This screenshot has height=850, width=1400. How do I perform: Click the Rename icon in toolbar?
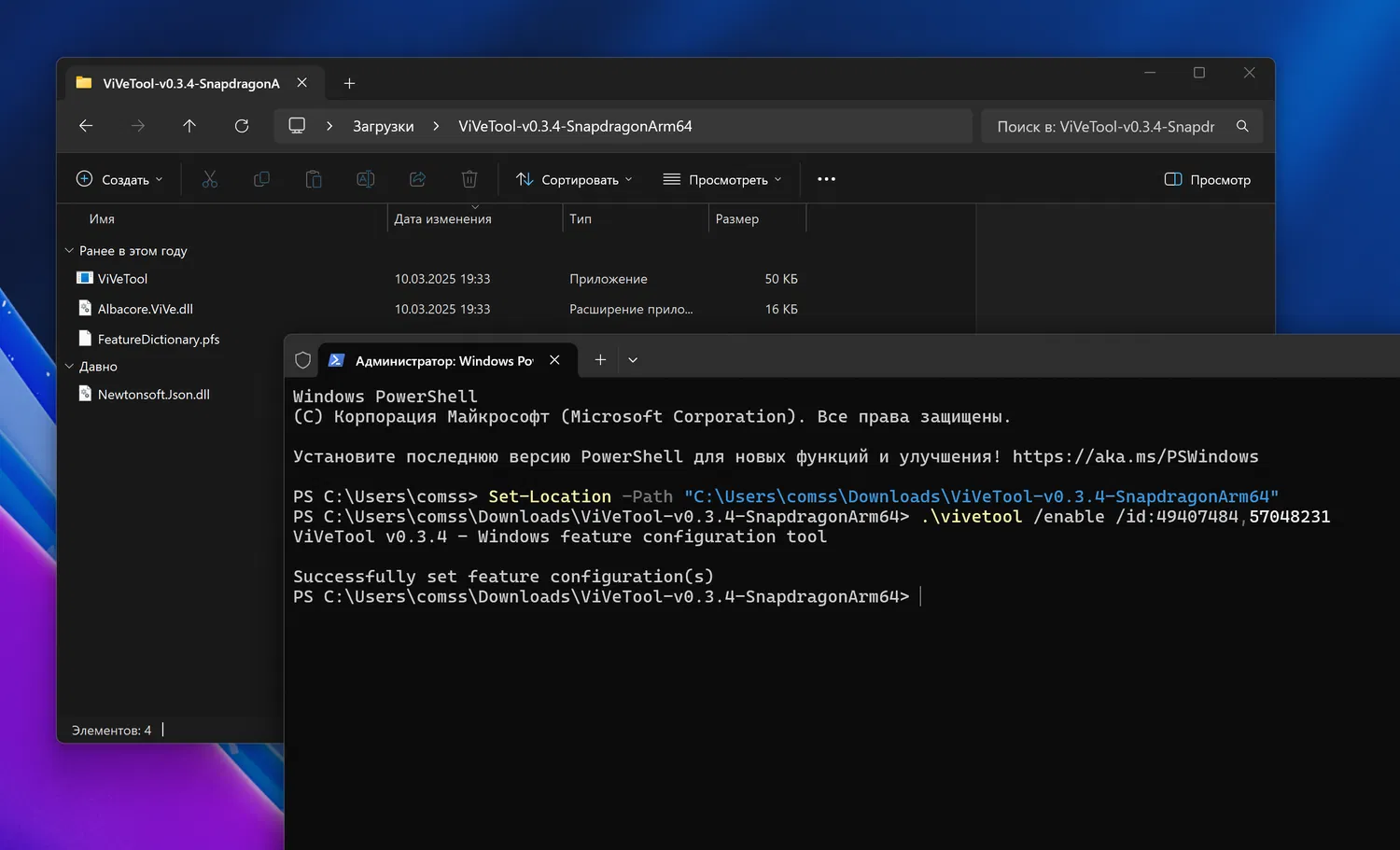pyautogui.click(x=366, y=179)
